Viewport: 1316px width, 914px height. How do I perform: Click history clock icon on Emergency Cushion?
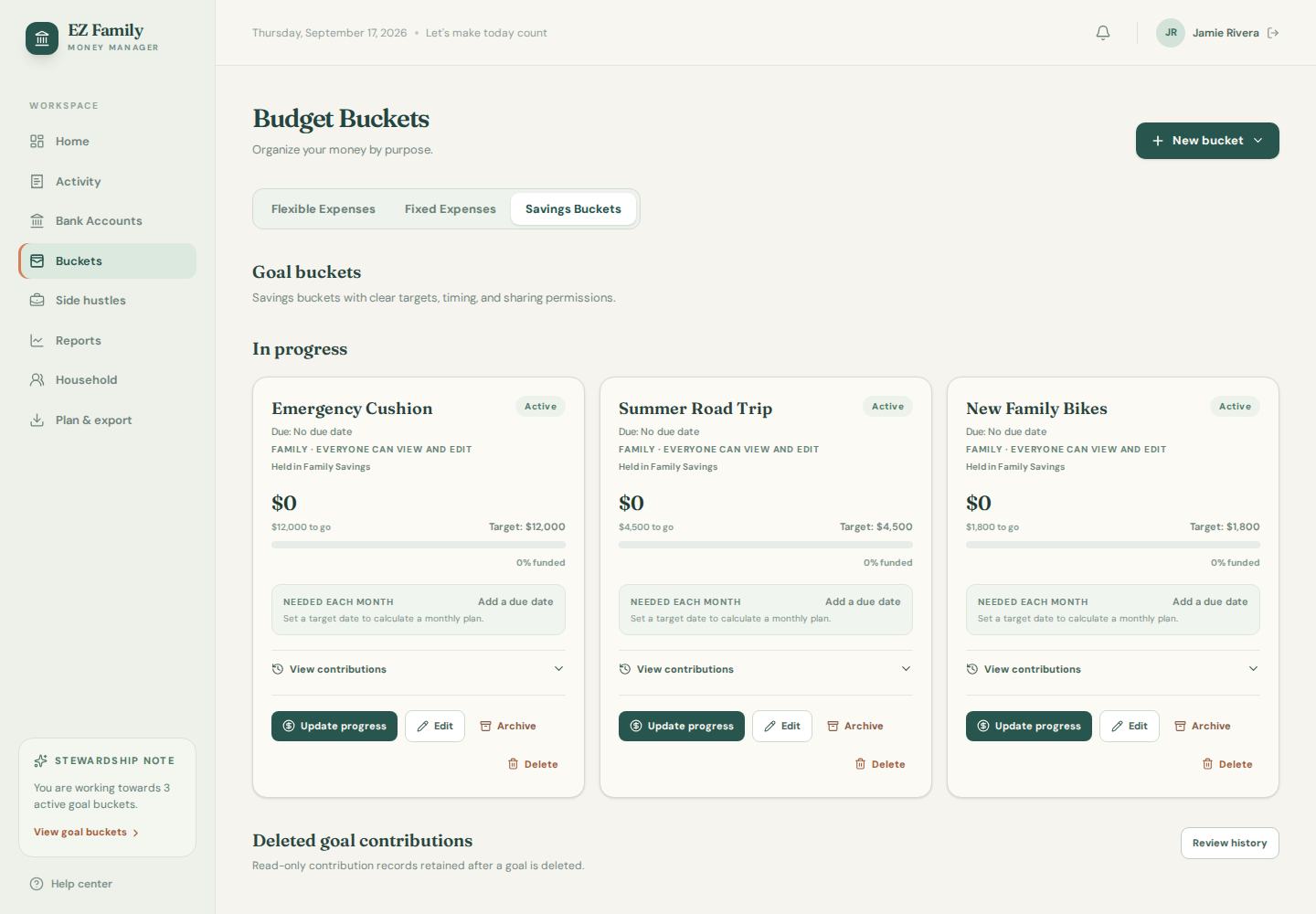point(278,669)
